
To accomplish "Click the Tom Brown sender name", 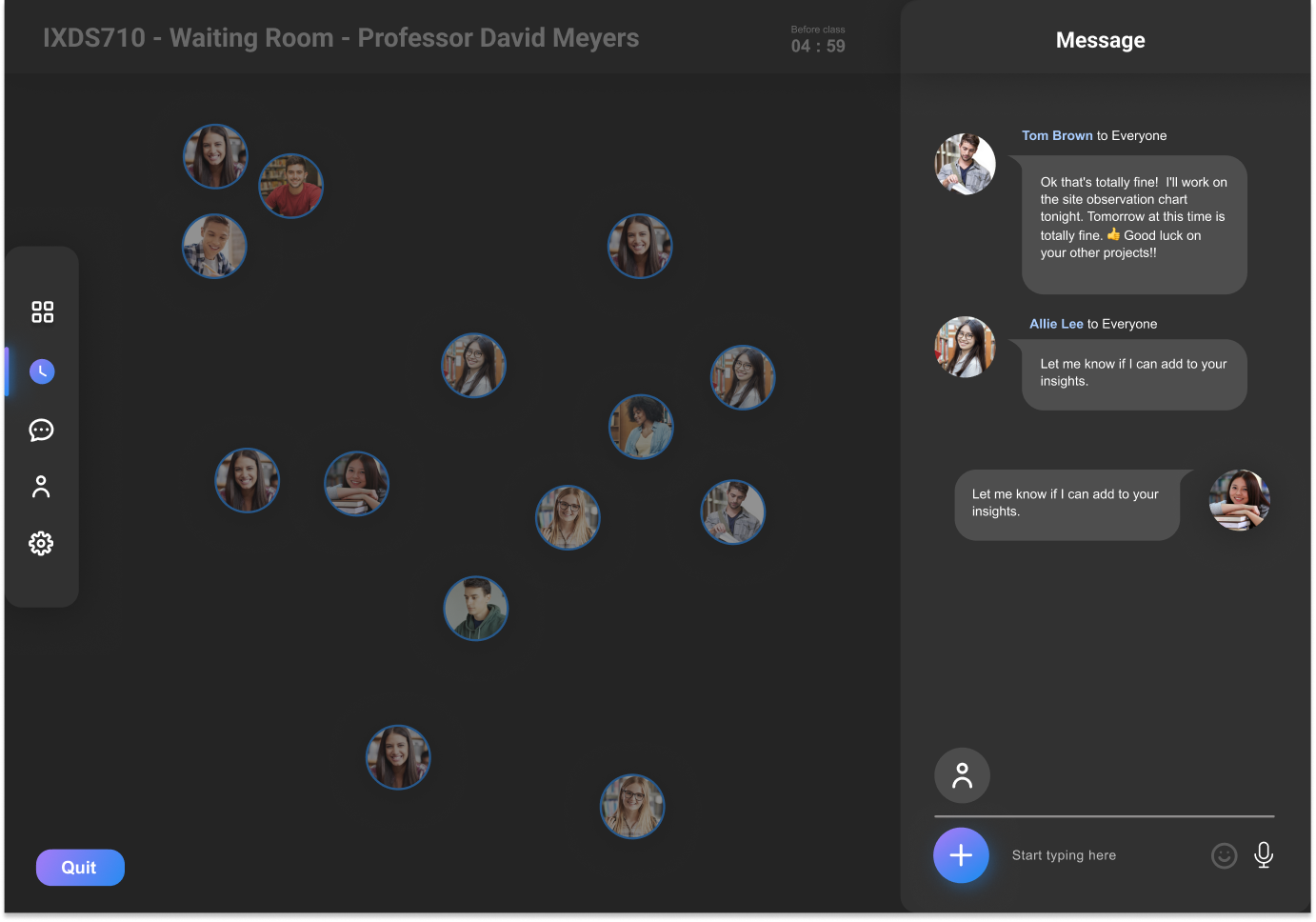I will pyautogui.click(x=1057, y=136).
